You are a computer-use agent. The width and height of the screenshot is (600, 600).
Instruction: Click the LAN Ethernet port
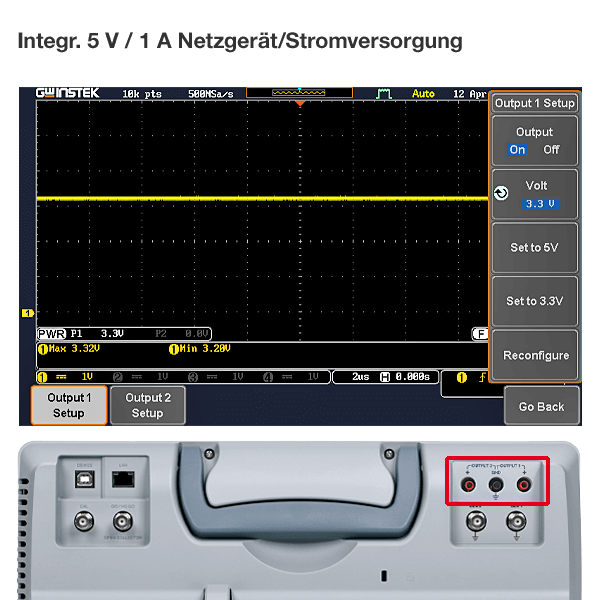tap(123, 479)
